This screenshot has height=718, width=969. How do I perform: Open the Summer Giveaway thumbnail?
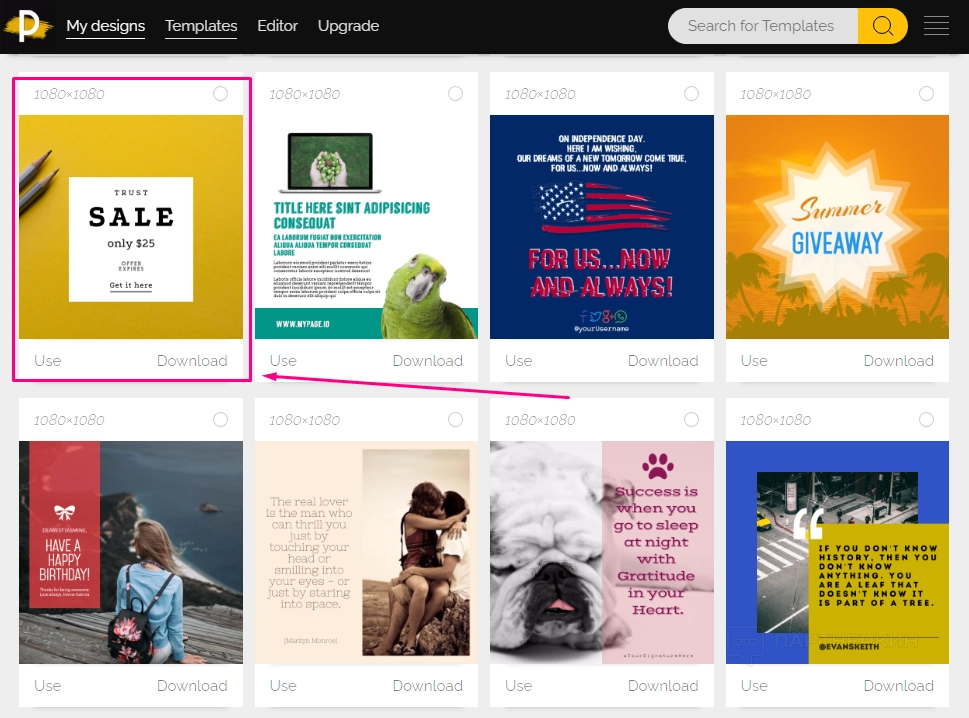point(837,227)
